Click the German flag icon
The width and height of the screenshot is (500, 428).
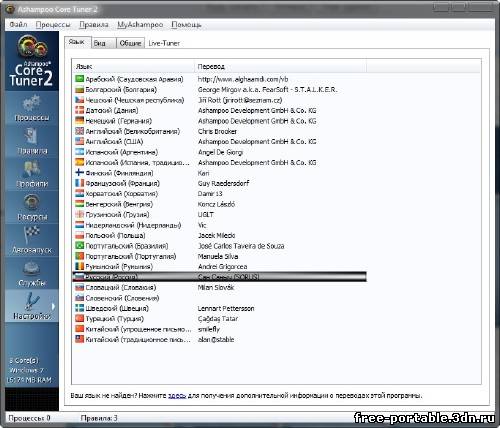pos(79,121)
